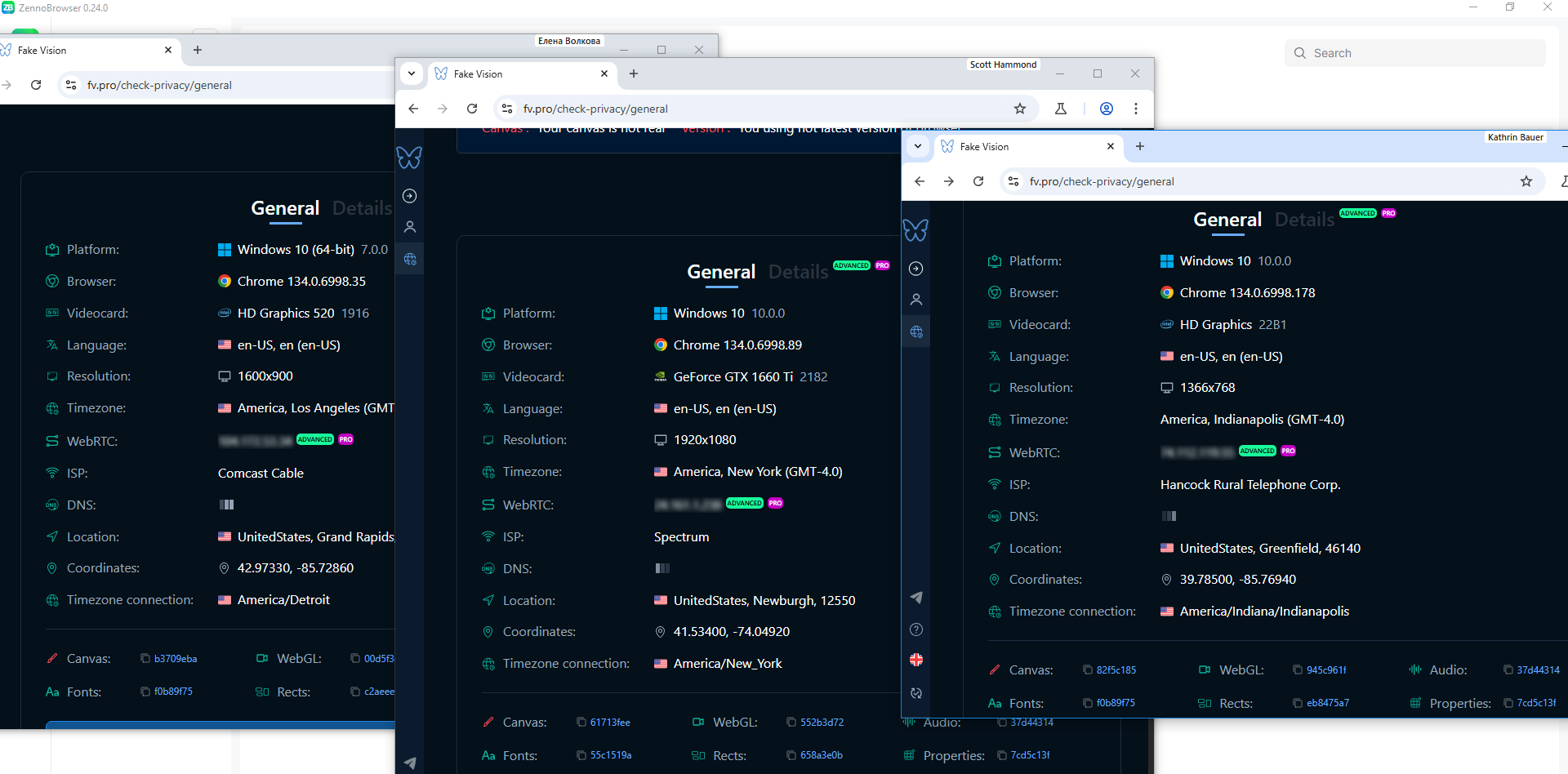Viewport: 1568px width, 774px height.
Task: Open new tab in Scott Hammond window
Action: click(x=634, y=73)
